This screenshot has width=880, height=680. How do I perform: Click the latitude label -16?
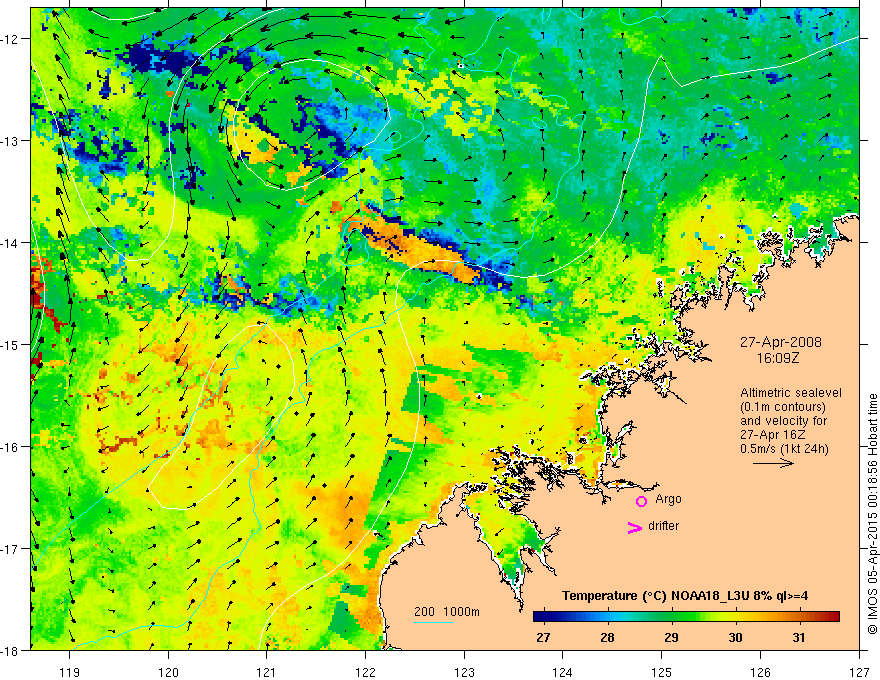(10, 447)
